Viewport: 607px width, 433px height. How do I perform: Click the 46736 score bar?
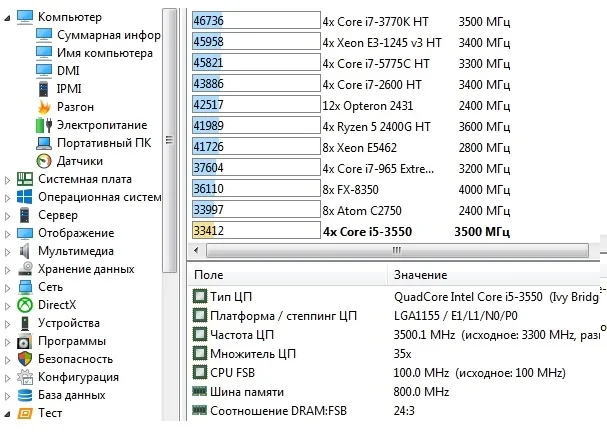click(x=256, y=20)
